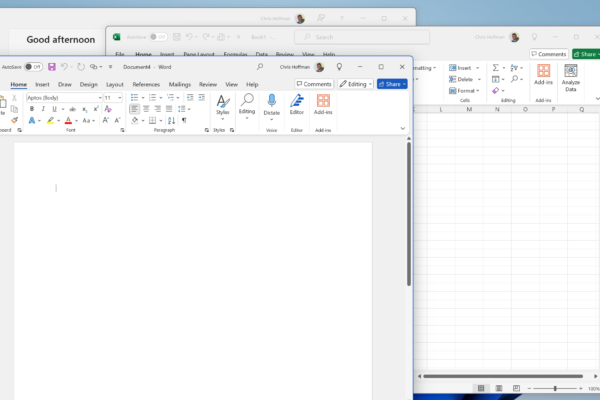Decrease indent in Word paragraph group
This screenshot has width=600, height=400.
pos(190,97)
